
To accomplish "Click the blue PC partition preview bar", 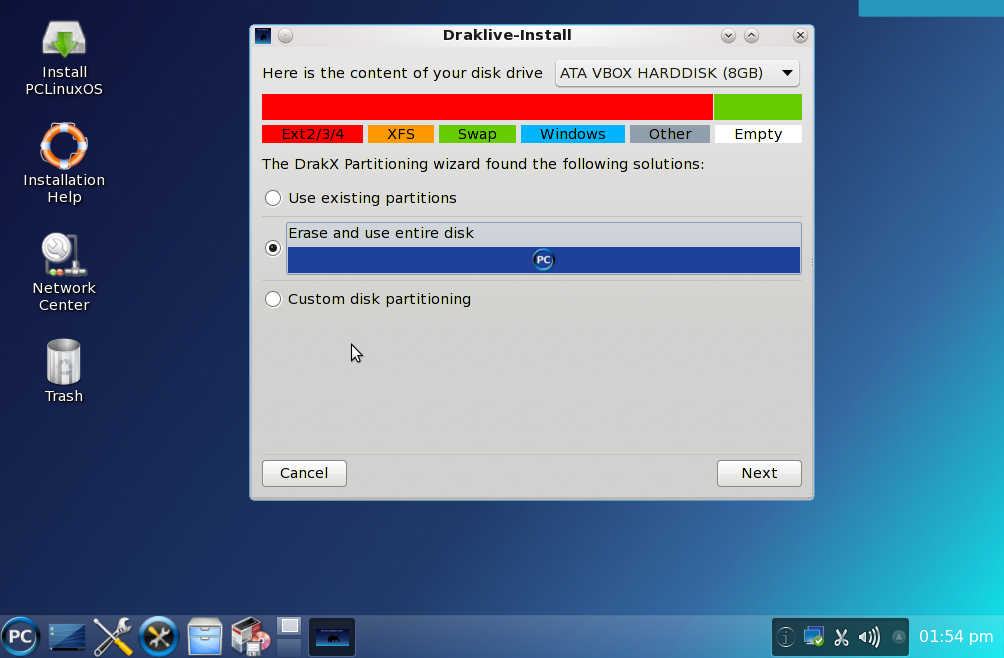I will click(544, 260).
